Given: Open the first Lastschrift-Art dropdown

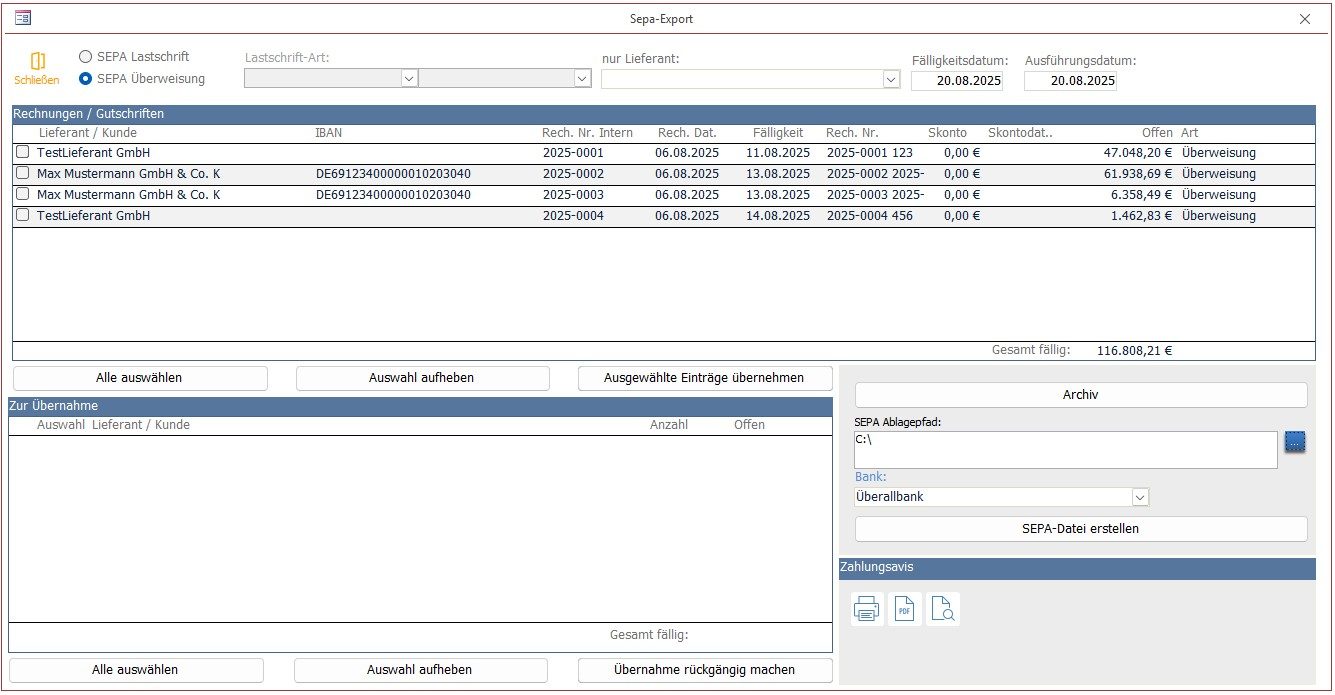Looking at the screenshot, I should click(408, 79).
